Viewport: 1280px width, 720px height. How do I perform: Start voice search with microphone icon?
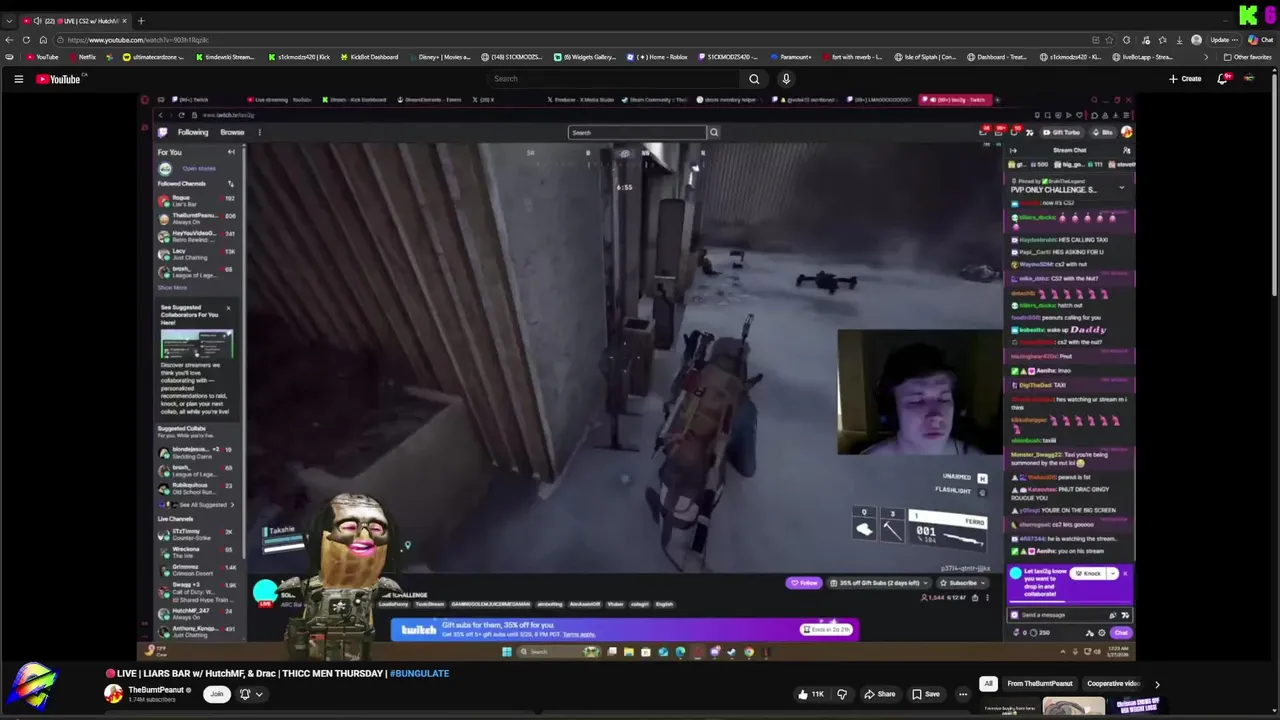click(786, 79)
